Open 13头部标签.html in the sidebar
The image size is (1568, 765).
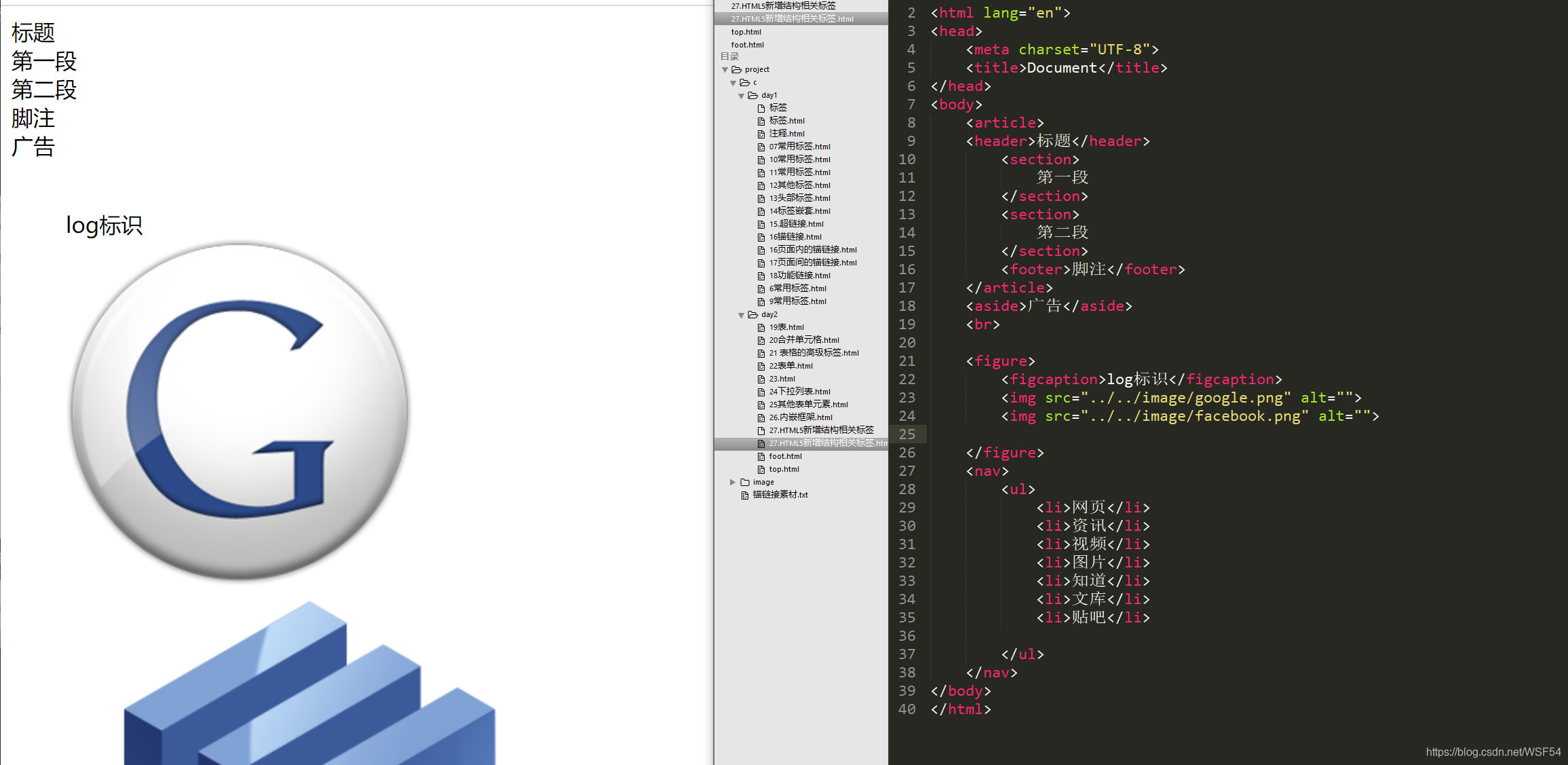coord(799,198)
